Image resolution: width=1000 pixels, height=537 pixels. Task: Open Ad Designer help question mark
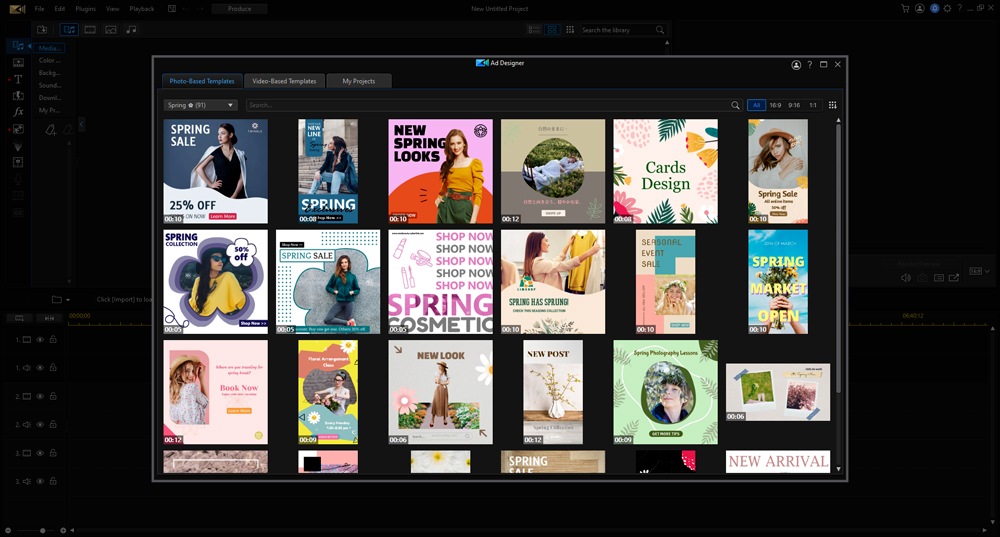(x=810, y=64)
